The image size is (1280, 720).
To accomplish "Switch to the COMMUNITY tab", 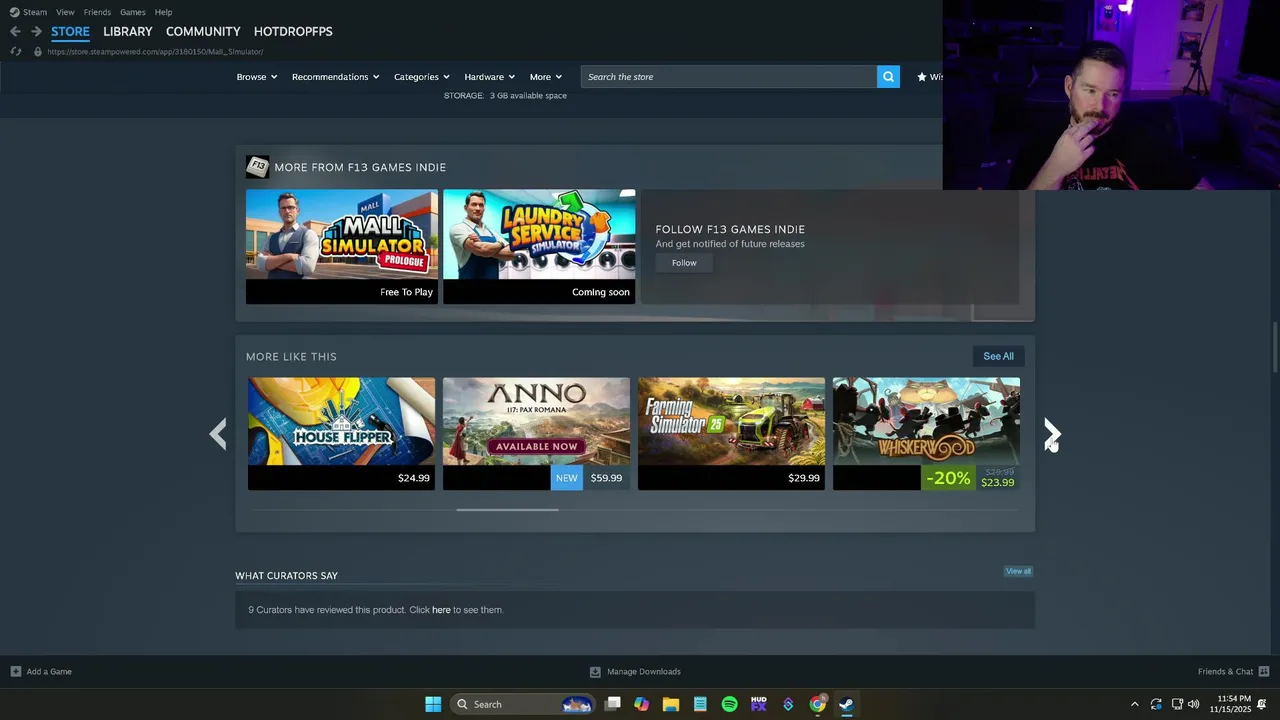I will tap(203, 31).
